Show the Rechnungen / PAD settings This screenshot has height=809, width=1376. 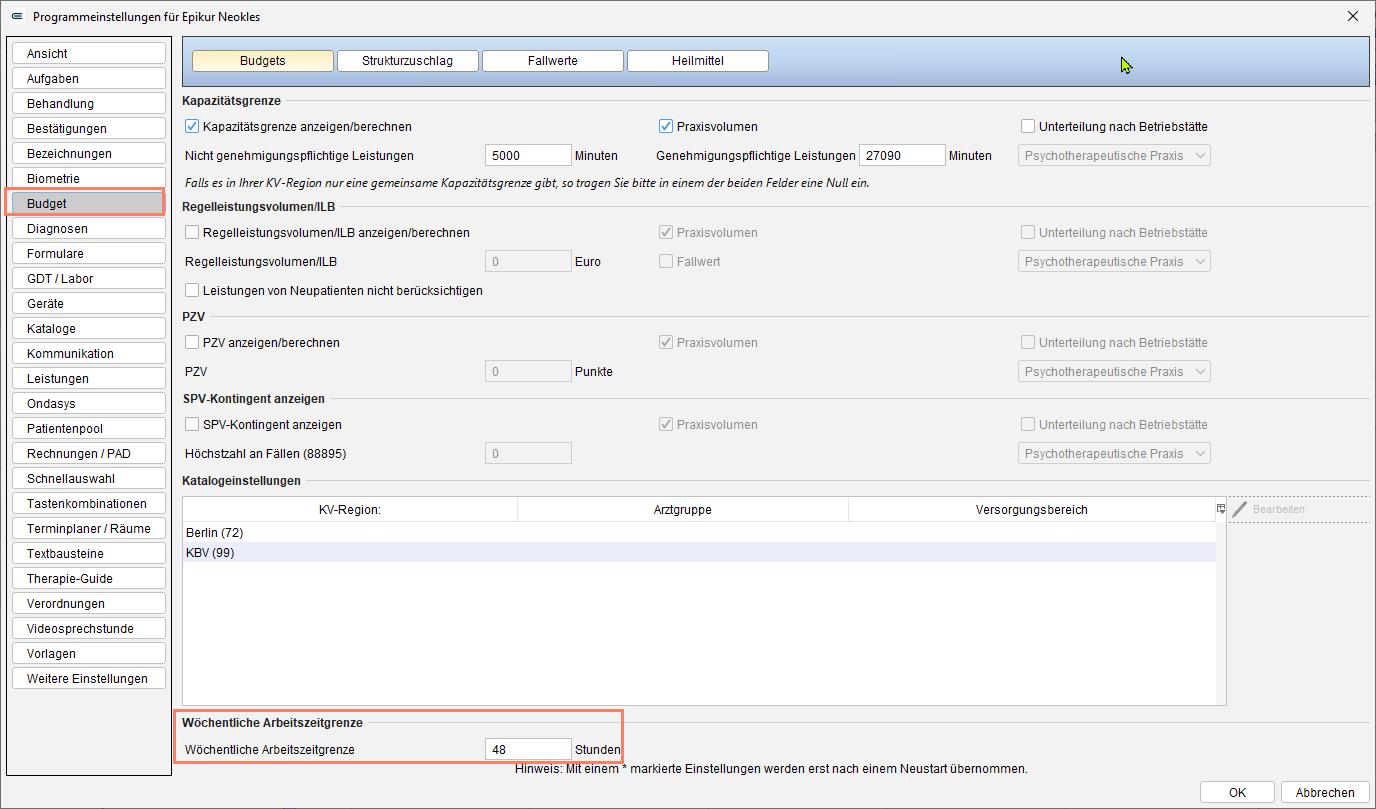[89, 454]
